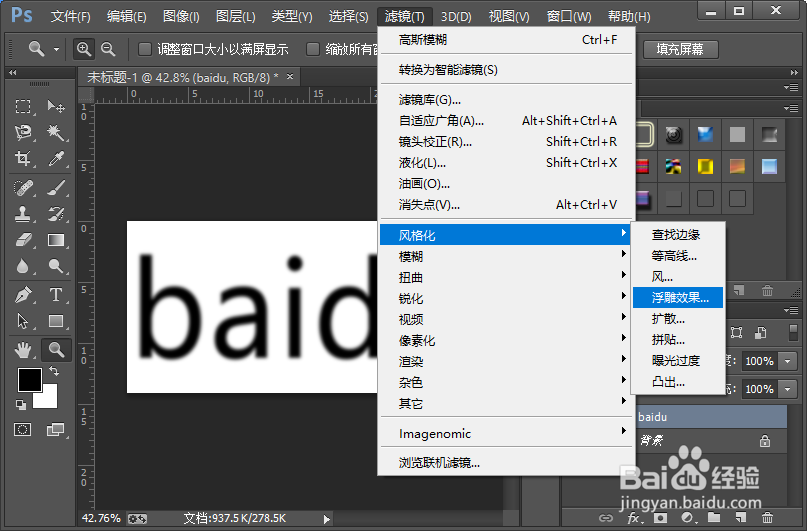Select the baidu layer row
The height and width of the screenshot is (531, 807).
710,417
